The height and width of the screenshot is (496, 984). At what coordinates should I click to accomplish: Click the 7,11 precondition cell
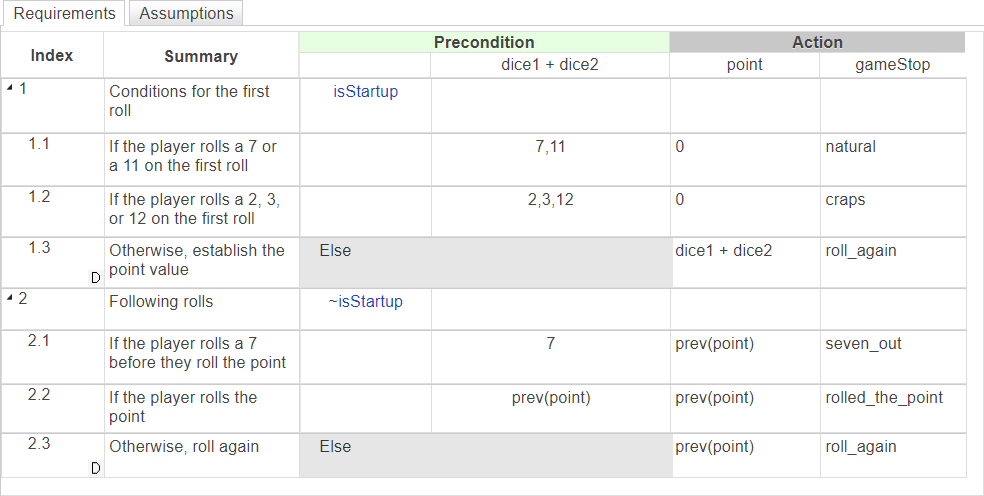tap(550, 147)
